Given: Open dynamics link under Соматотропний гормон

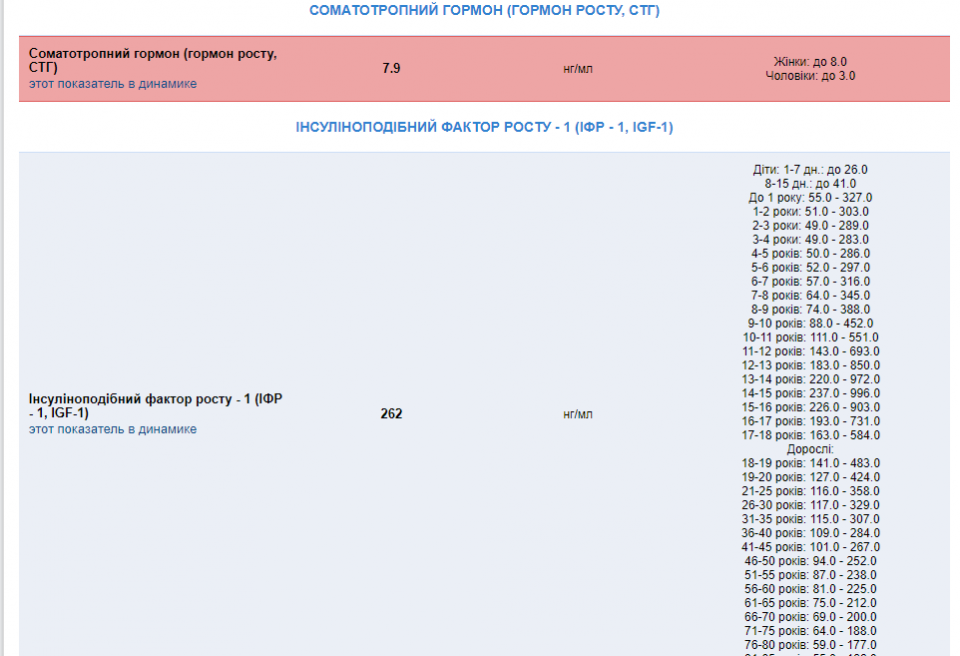Looking at the screenshot, I should 113,84.
